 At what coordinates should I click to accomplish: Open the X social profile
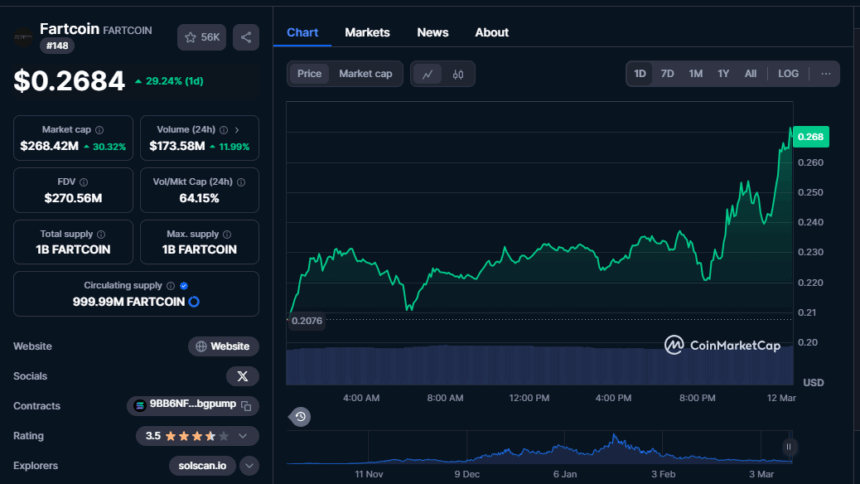[242, 376]
